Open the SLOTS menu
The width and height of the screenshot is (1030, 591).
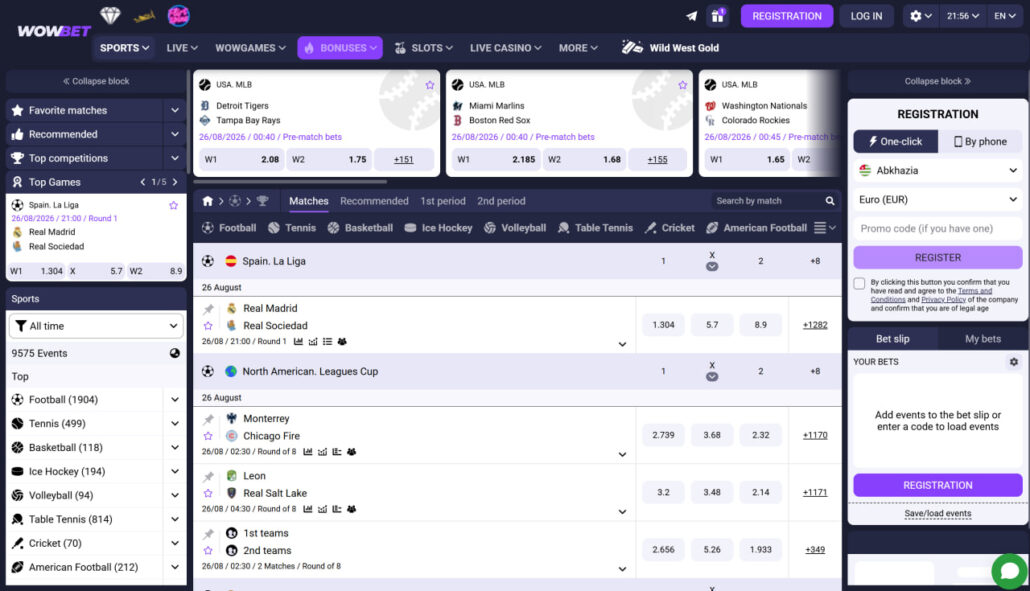(424, 48)
